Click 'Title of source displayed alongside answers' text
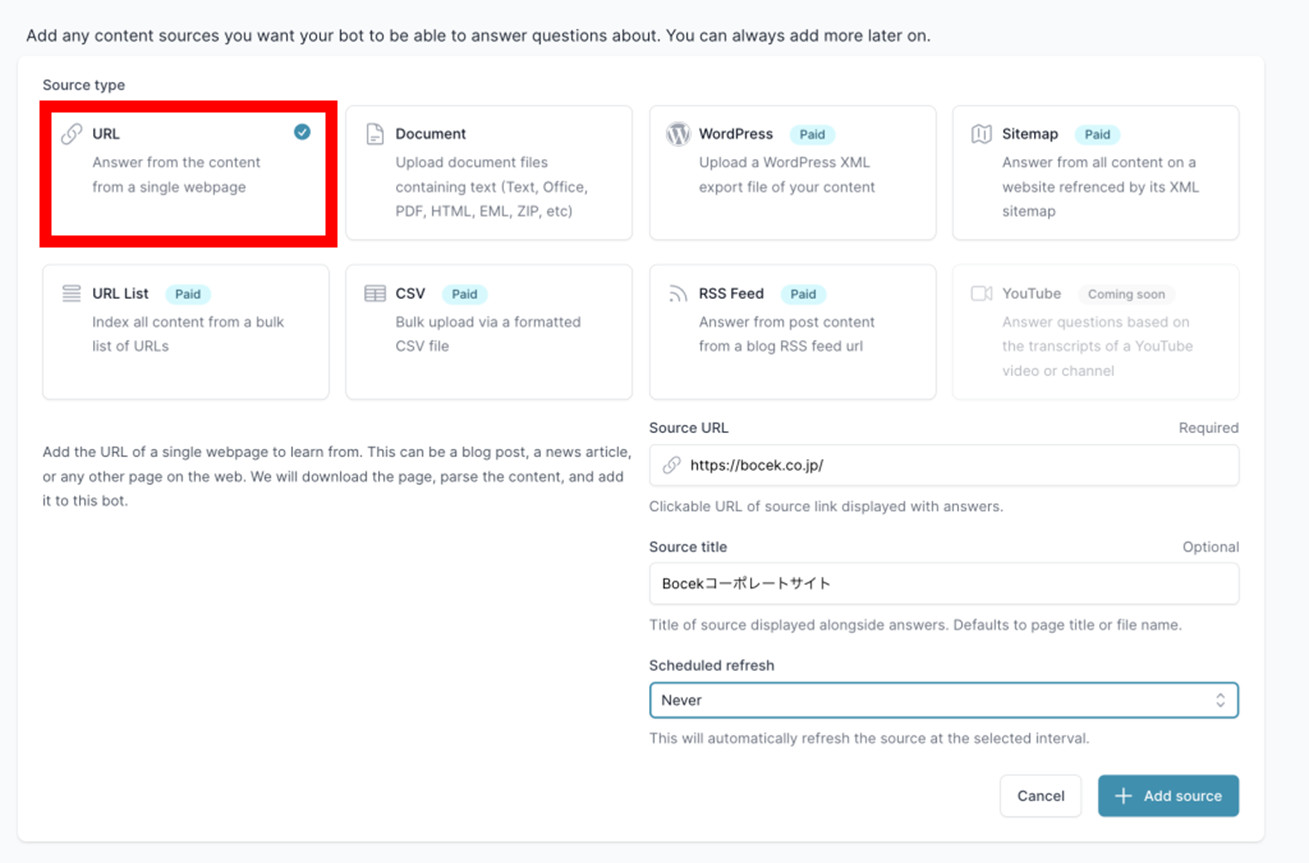 pos(915,625)
